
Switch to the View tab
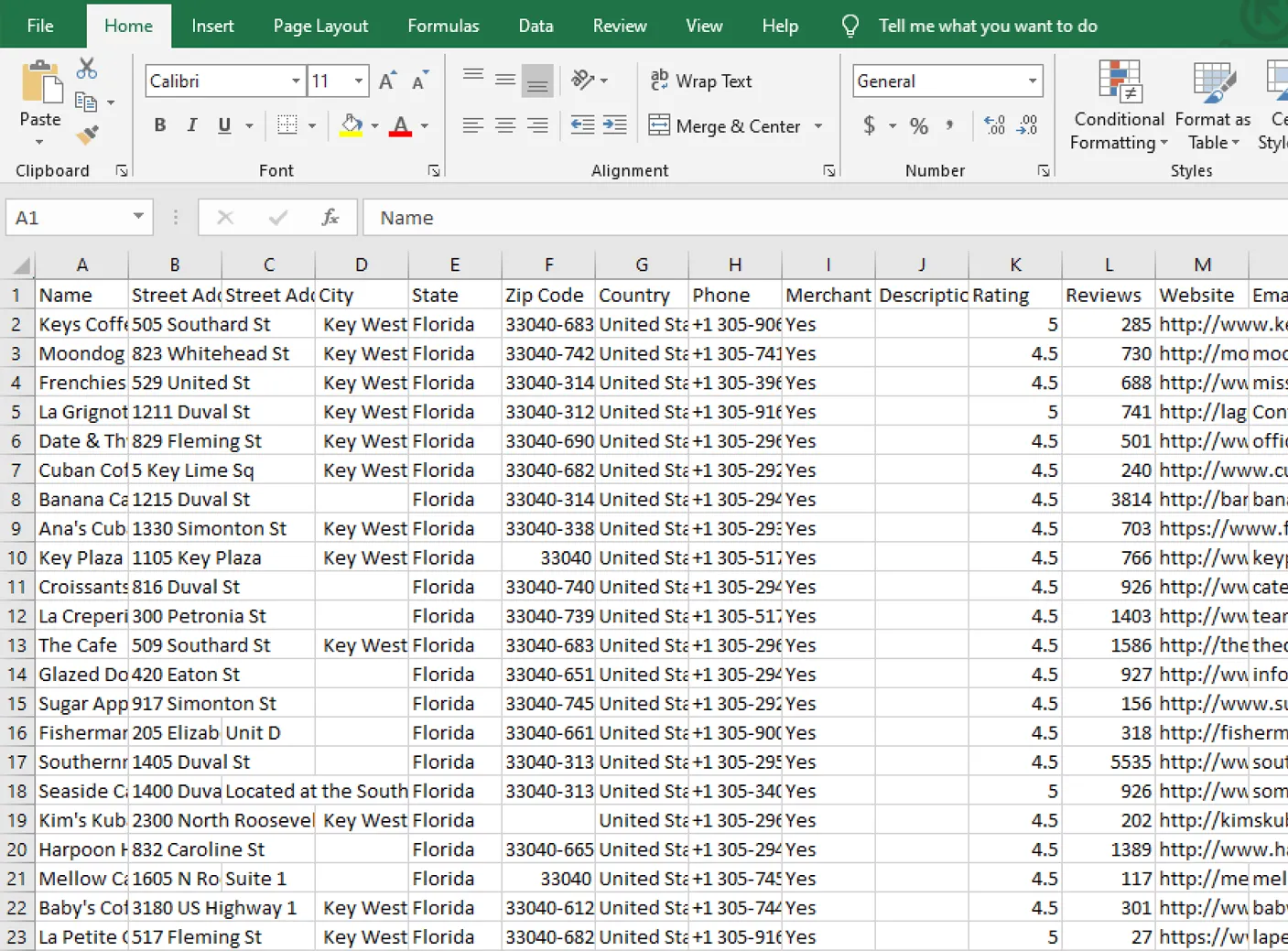coord(704,26)
